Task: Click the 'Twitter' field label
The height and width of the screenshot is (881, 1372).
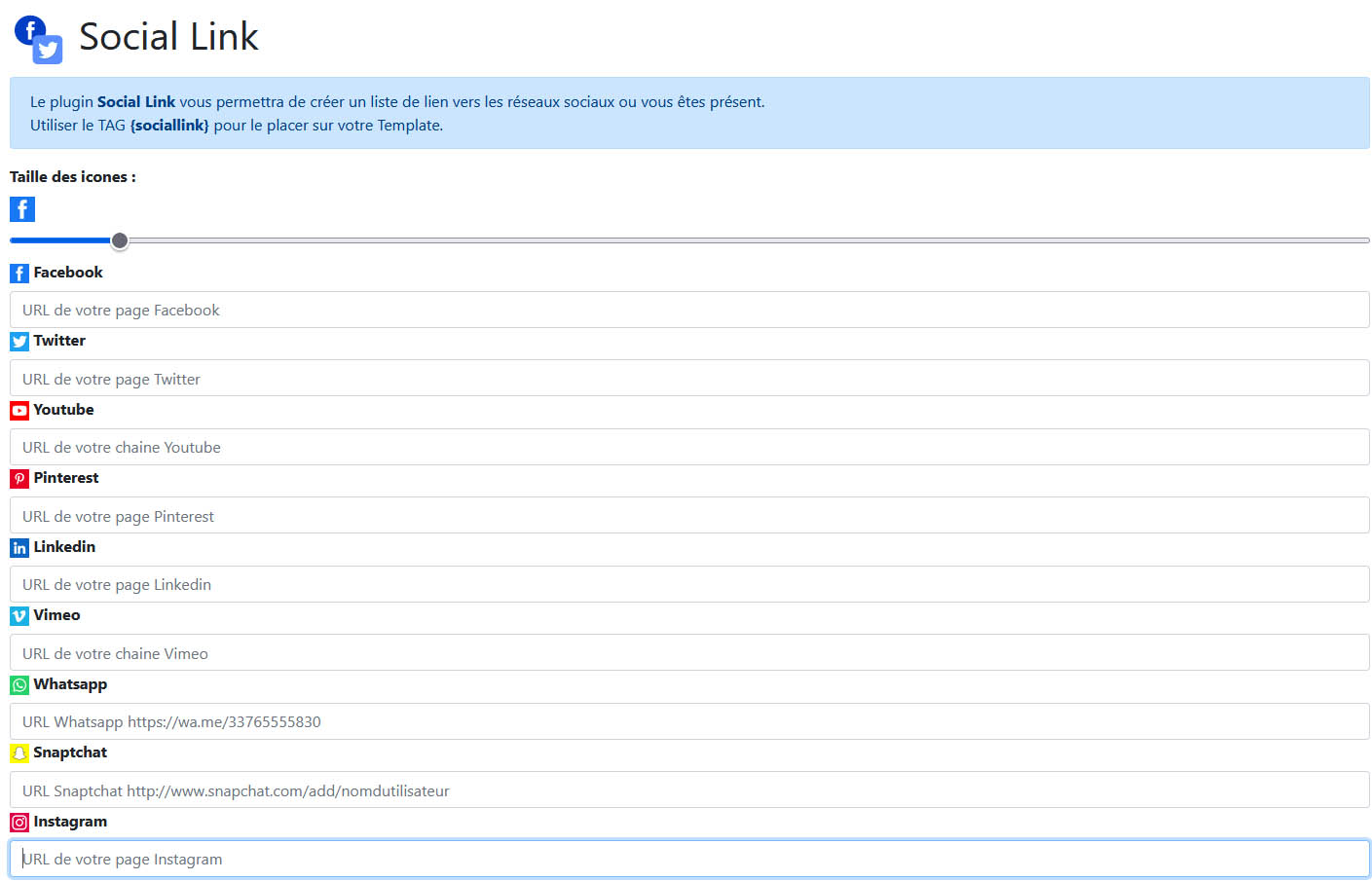Action: point(59,341)
